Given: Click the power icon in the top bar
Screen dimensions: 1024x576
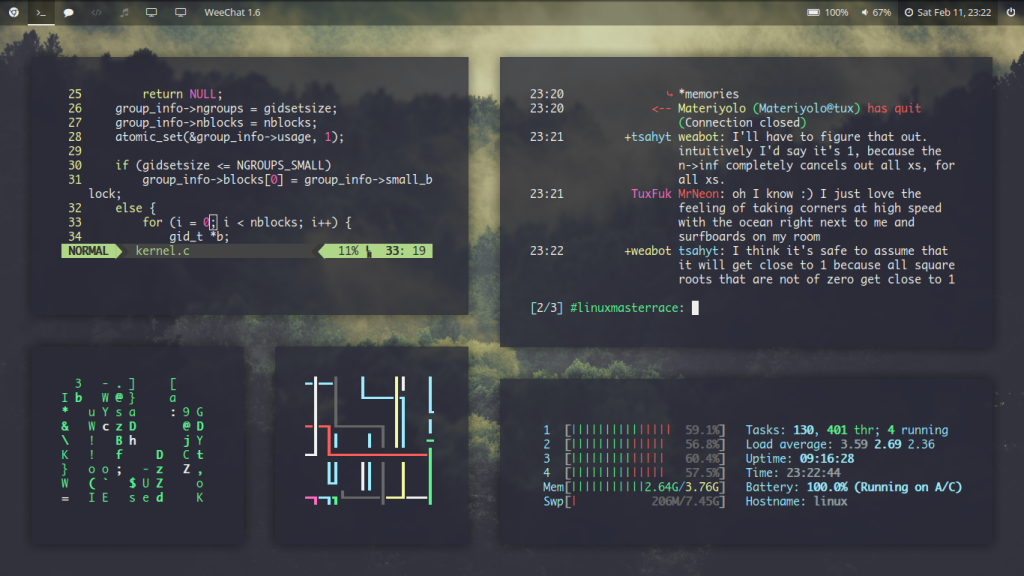Looking at the screenshot, I should click(x=1010, y=13).
